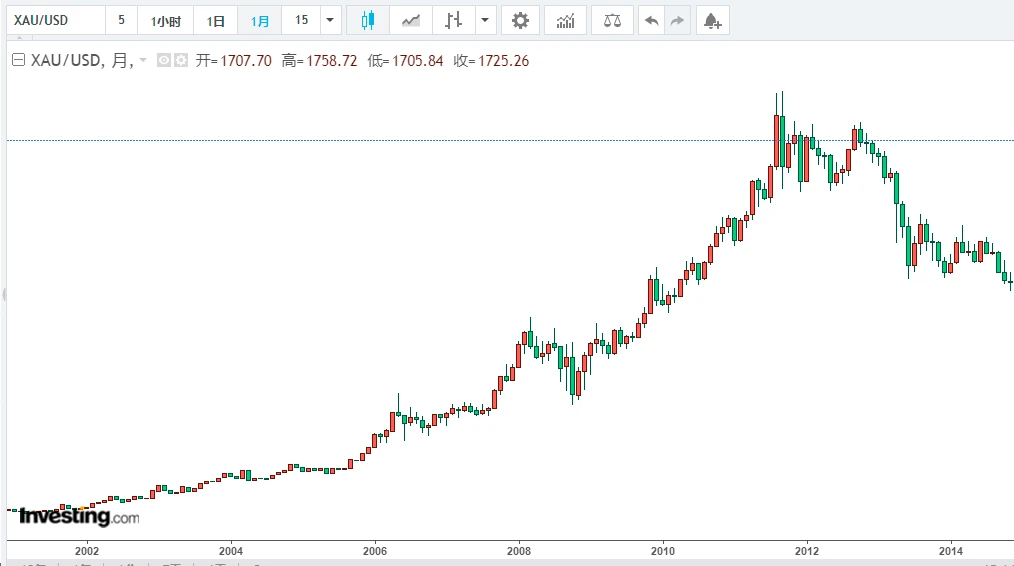The height and width of the screenshot is (566, 1014).
Task: Open the indicators icon in toolbar
Action: [x=565, y=20]
